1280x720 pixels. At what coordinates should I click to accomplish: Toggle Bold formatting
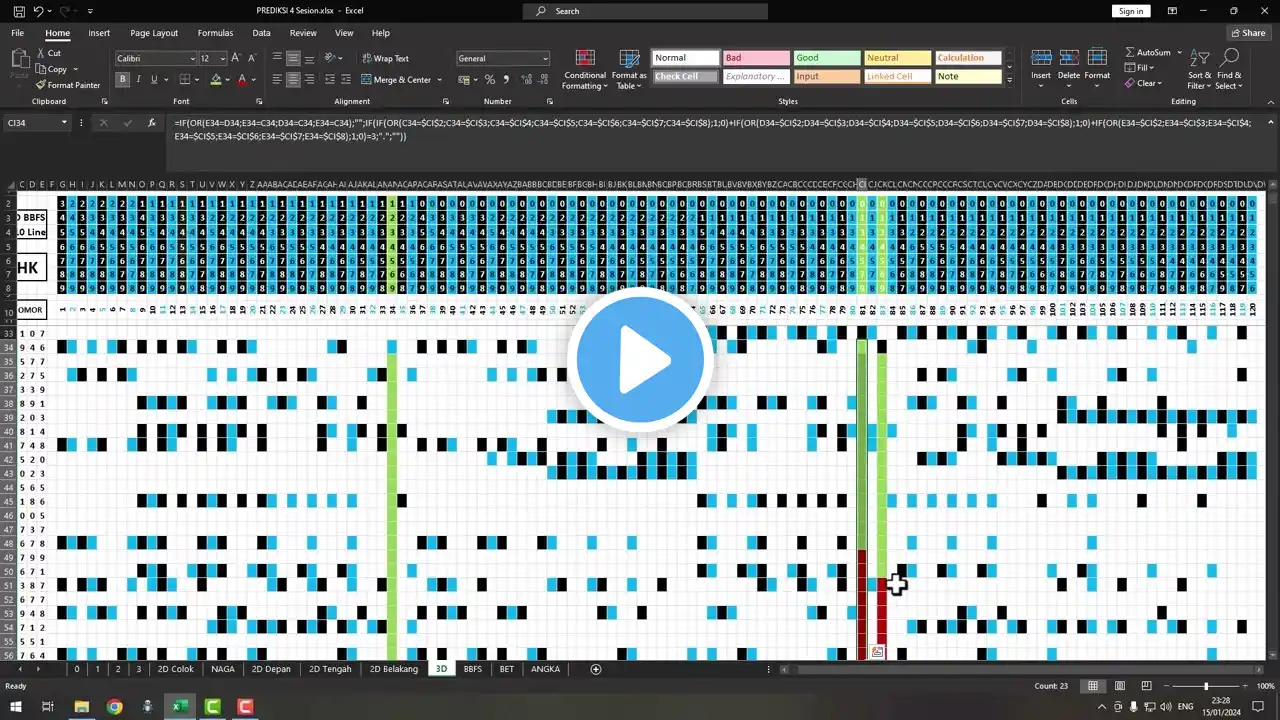[x=123, y=79]
